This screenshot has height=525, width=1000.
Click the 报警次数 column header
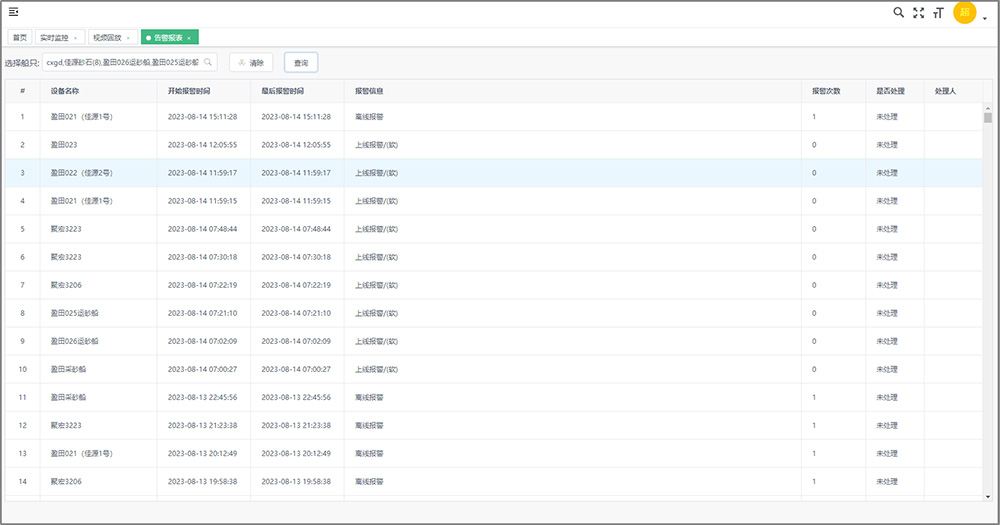point(826,91)
